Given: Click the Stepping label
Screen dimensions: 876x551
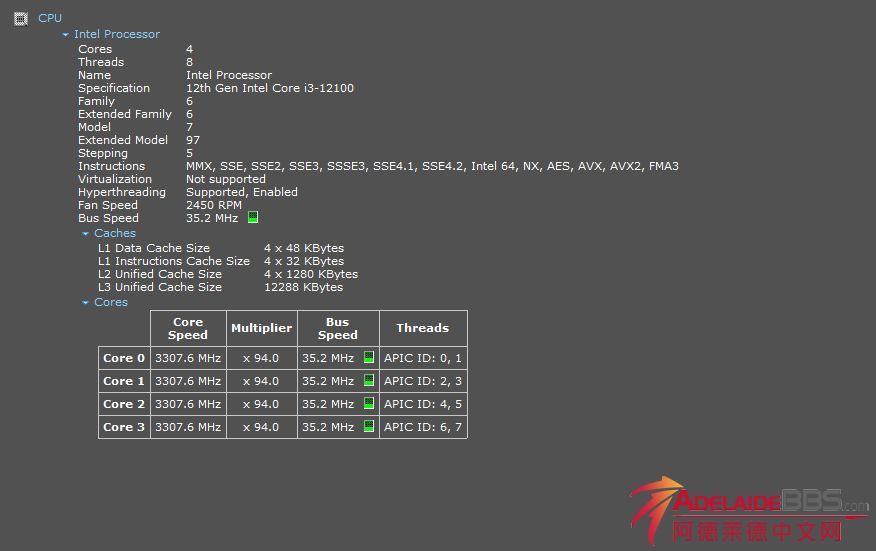Looking at the screenshot, I should (103, 153).
